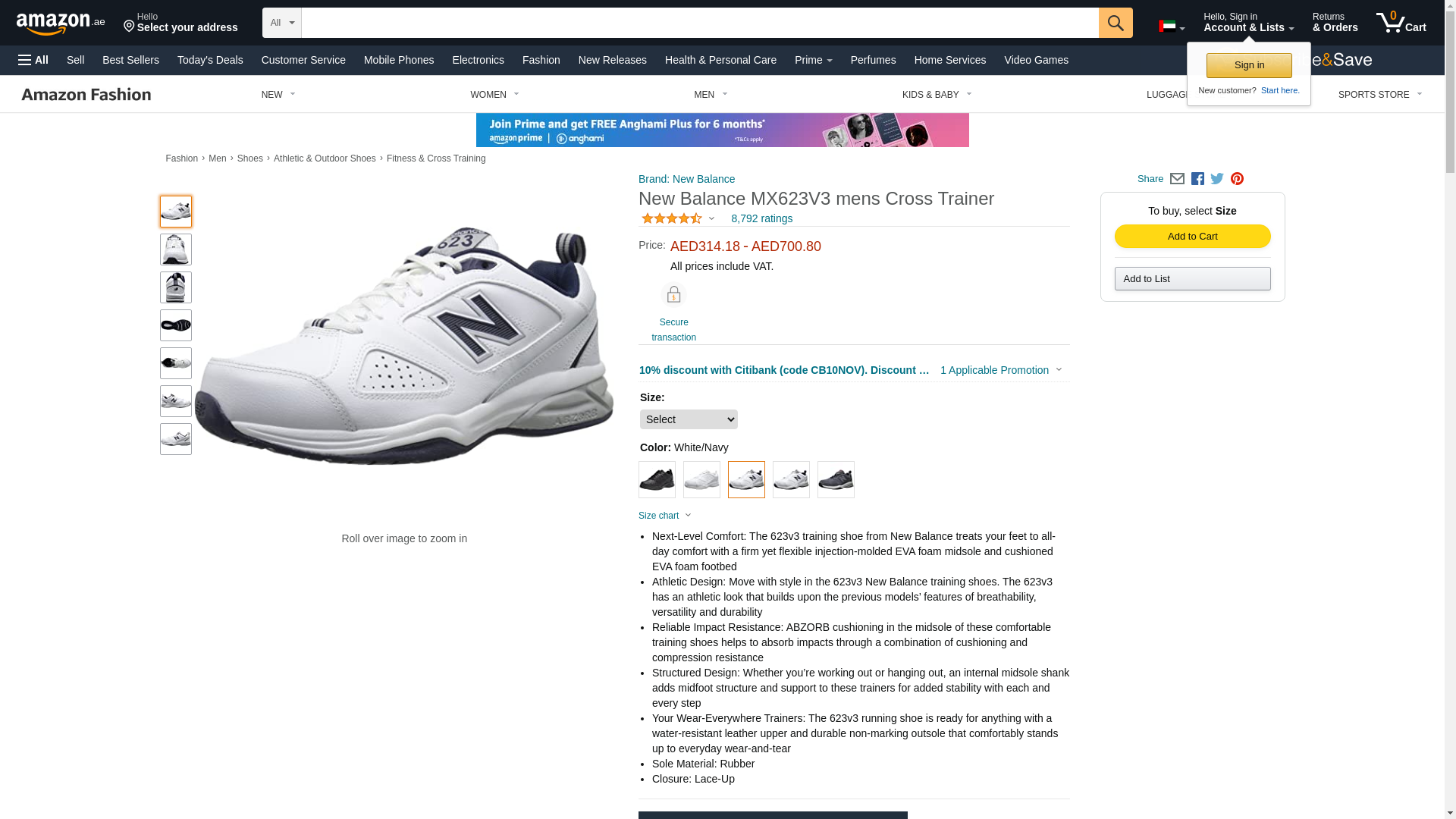1456x819 pixels.
Task: Open the 8,792 ratings link
Action: [761, 218]
